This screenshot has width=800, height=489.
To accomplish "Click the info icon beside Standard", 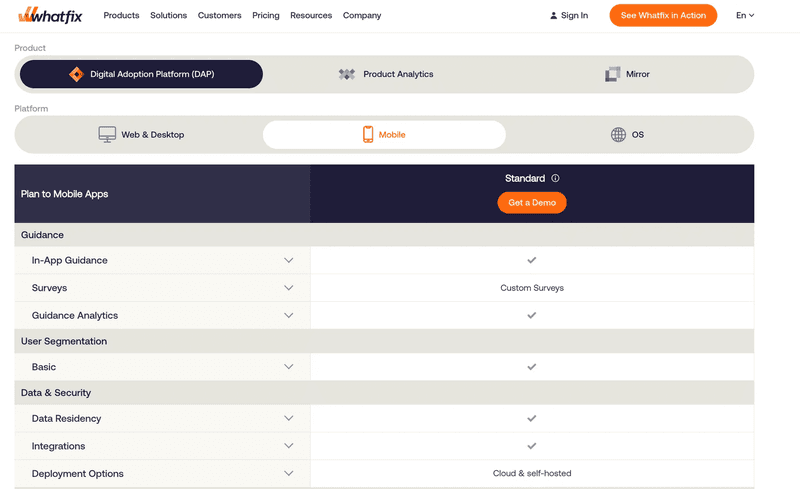I will coord(555,178).
